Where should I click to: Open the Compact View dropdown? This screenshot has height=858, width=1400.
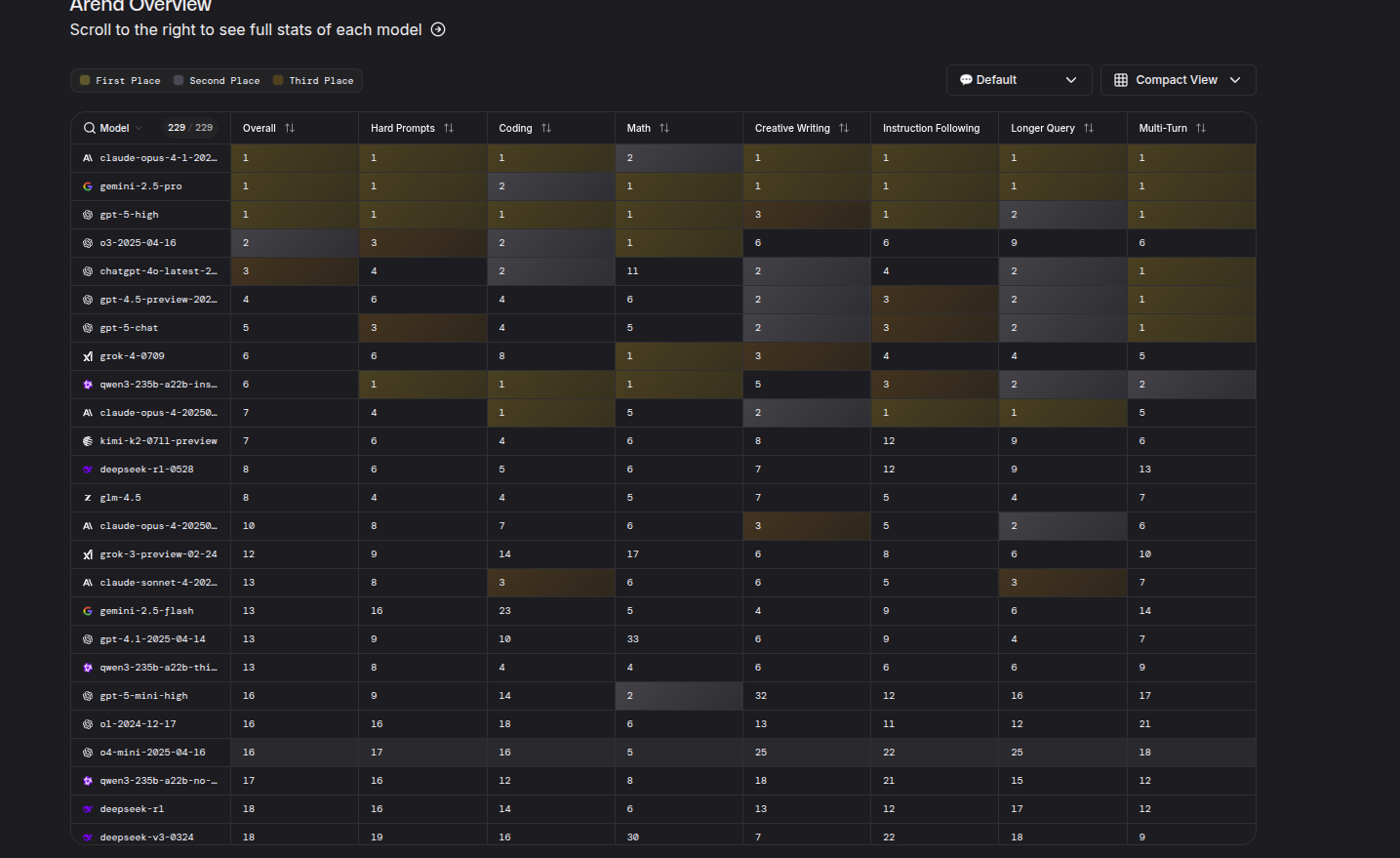coord(1178,80)
